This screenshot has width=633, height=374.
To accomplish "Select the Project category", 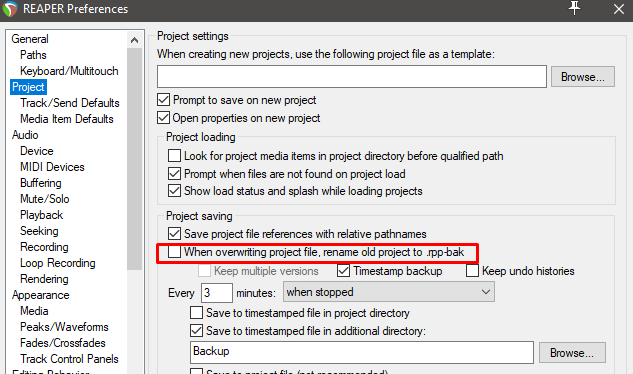I will pyautogui.click(x=28, y=87).
